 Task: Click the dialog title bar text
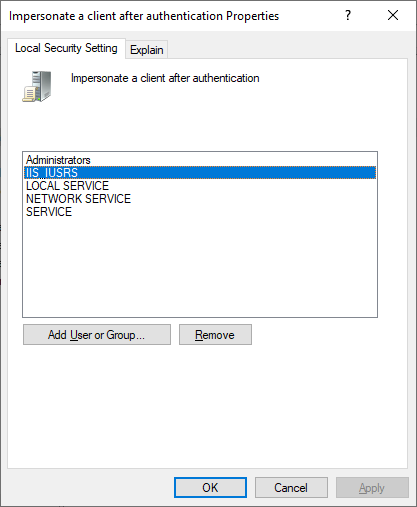(144, 16)
